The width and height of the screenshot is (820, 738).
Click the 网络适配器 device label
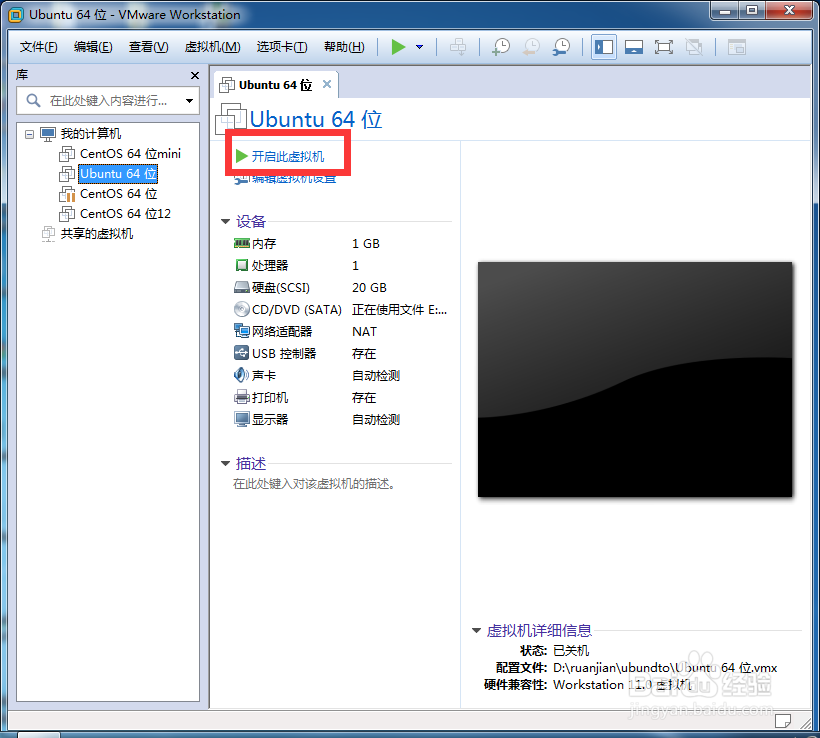[282, 332]
